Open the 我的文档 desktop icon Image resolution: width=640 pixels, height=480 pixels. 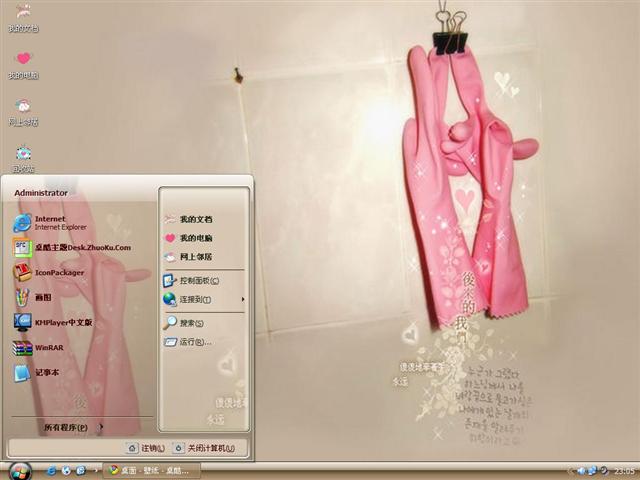(x=23, y=18)
